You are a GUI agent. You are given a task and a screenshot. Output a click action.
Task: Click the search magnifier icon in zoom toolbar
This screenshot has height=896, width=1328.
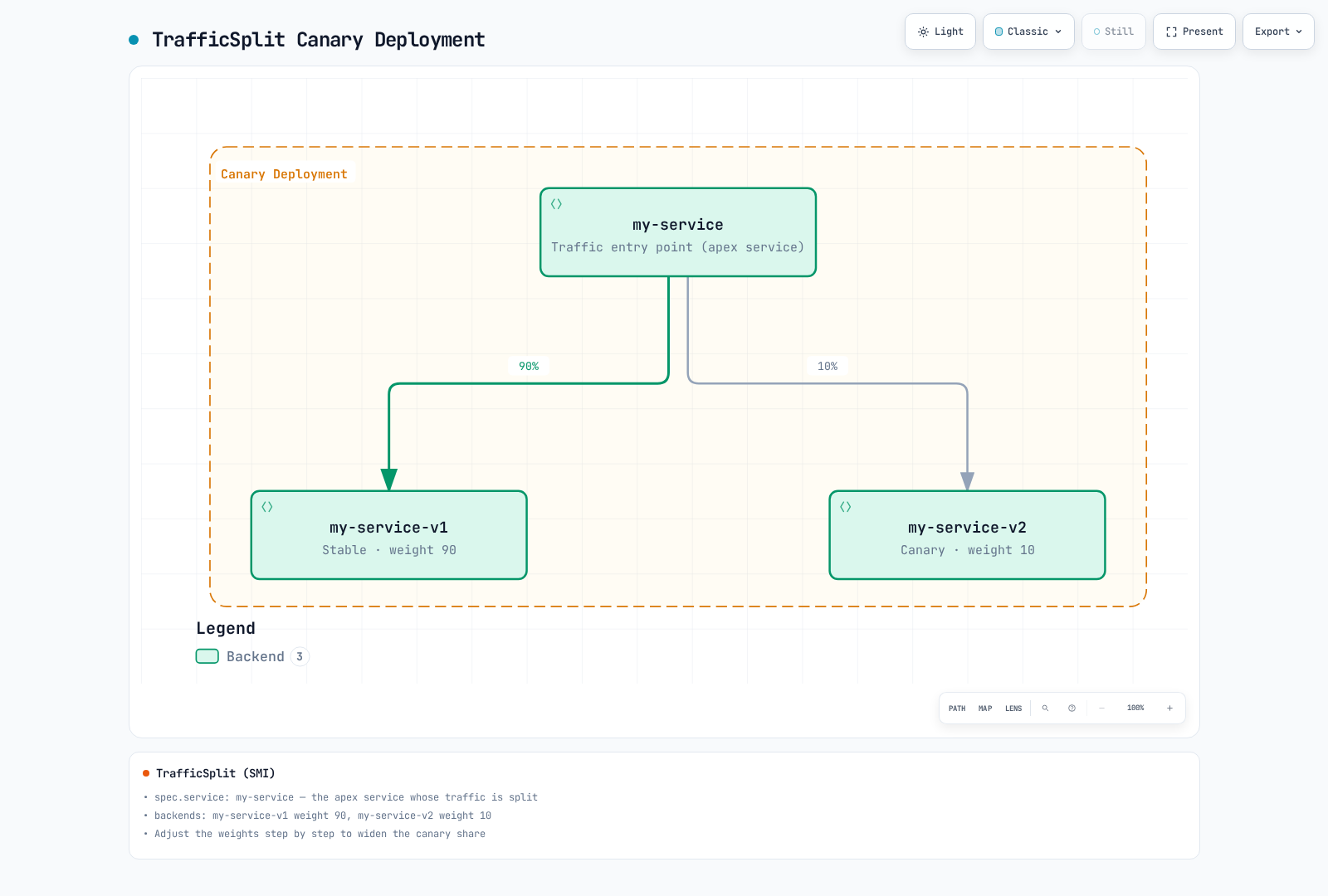pos(1045,709)
